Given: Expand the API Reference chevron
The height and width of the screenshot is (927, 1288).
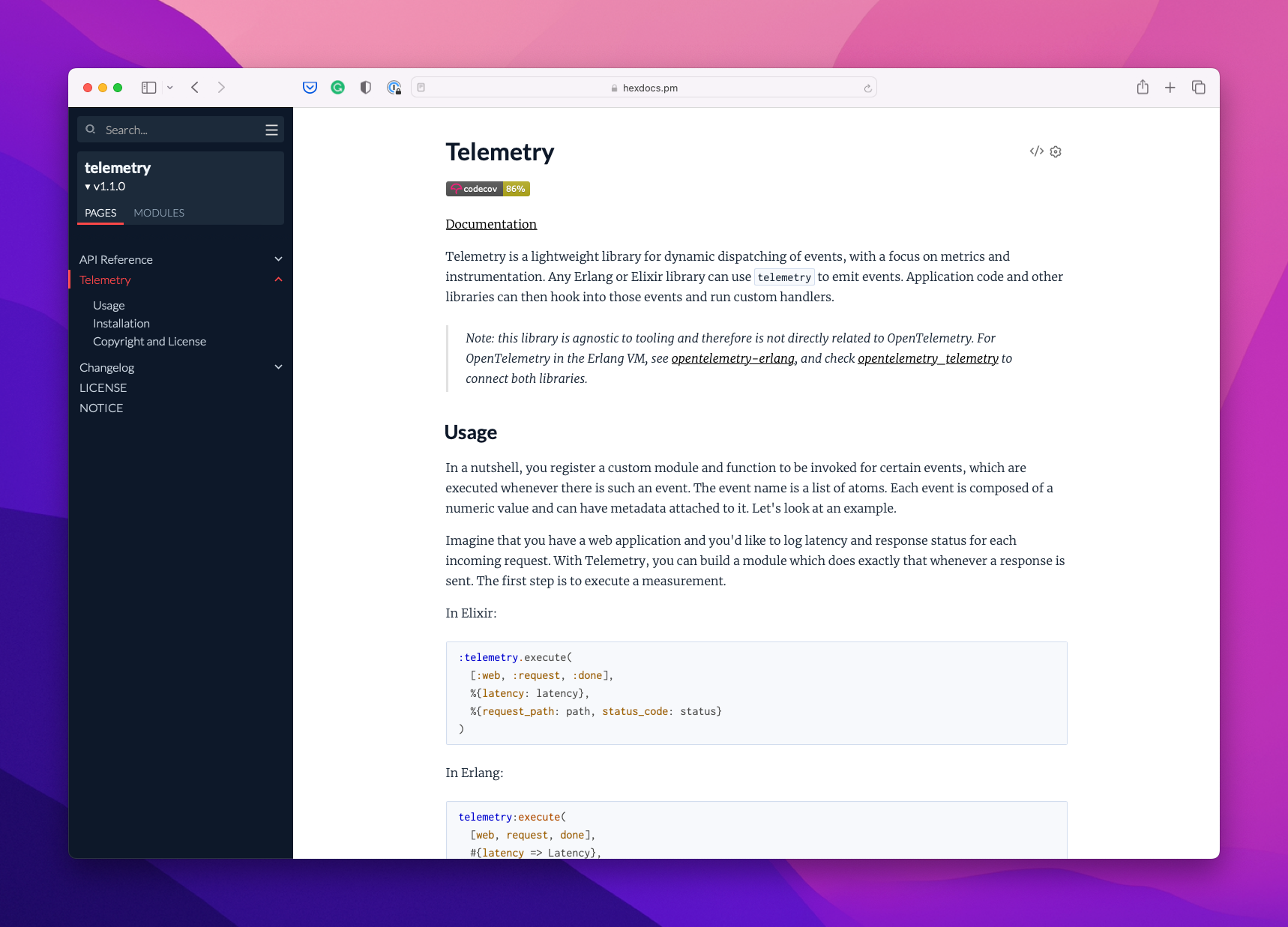Looking at the screenshot, I should 278,259.
